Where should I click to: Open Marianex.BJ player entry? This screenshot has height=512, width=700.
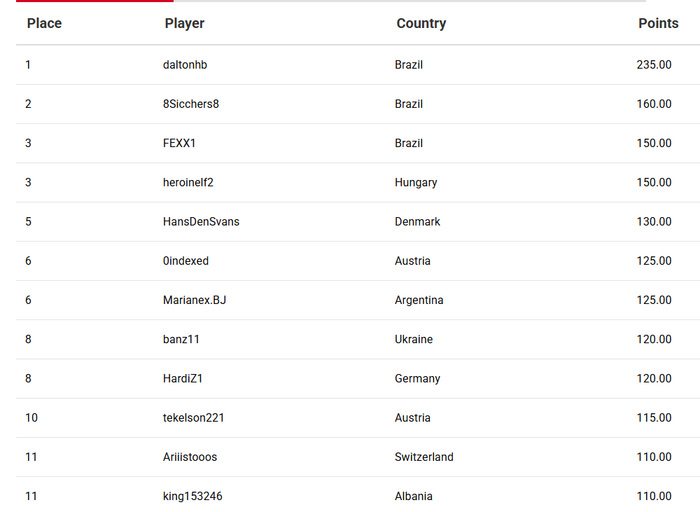point(195,300)
